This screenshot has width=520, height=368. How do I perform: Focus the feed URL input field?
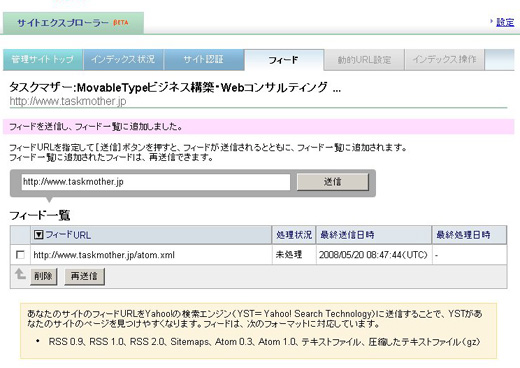156,182
